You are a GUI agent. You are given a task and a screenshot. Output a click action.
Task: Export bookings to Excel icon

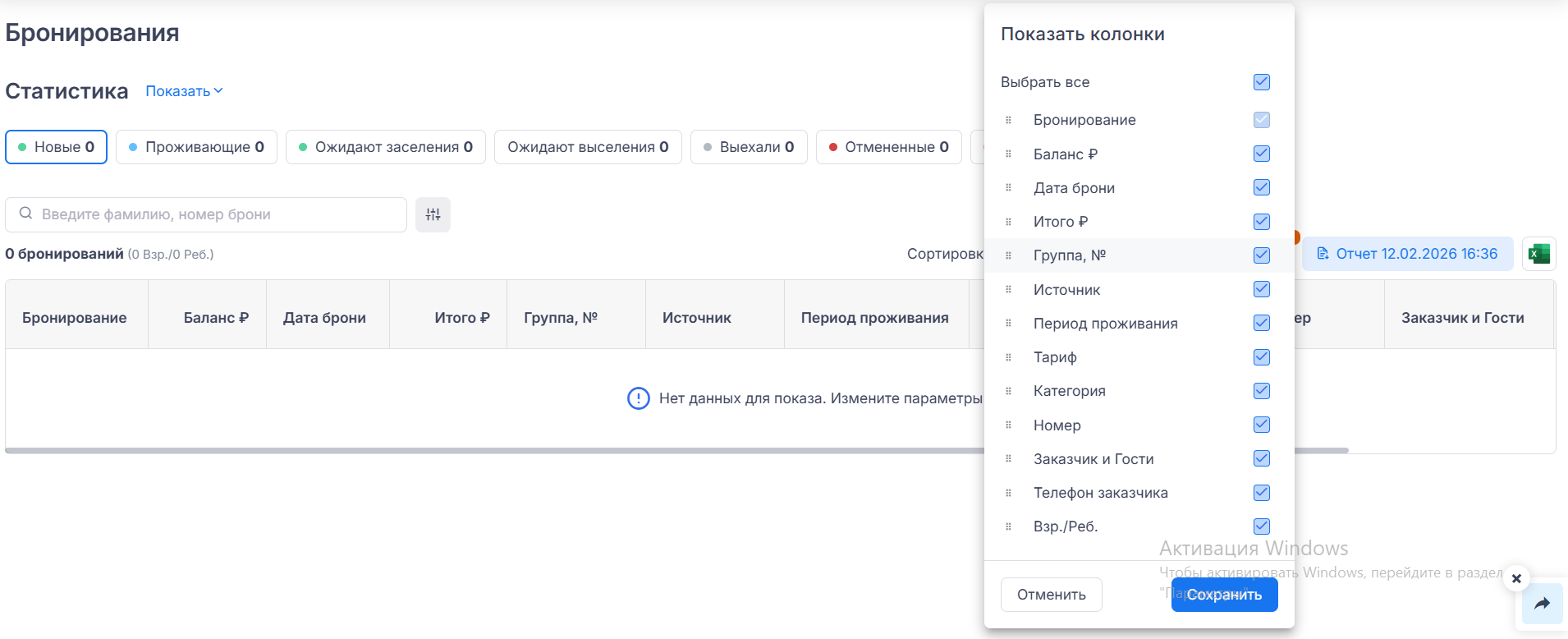[1538, 254]
